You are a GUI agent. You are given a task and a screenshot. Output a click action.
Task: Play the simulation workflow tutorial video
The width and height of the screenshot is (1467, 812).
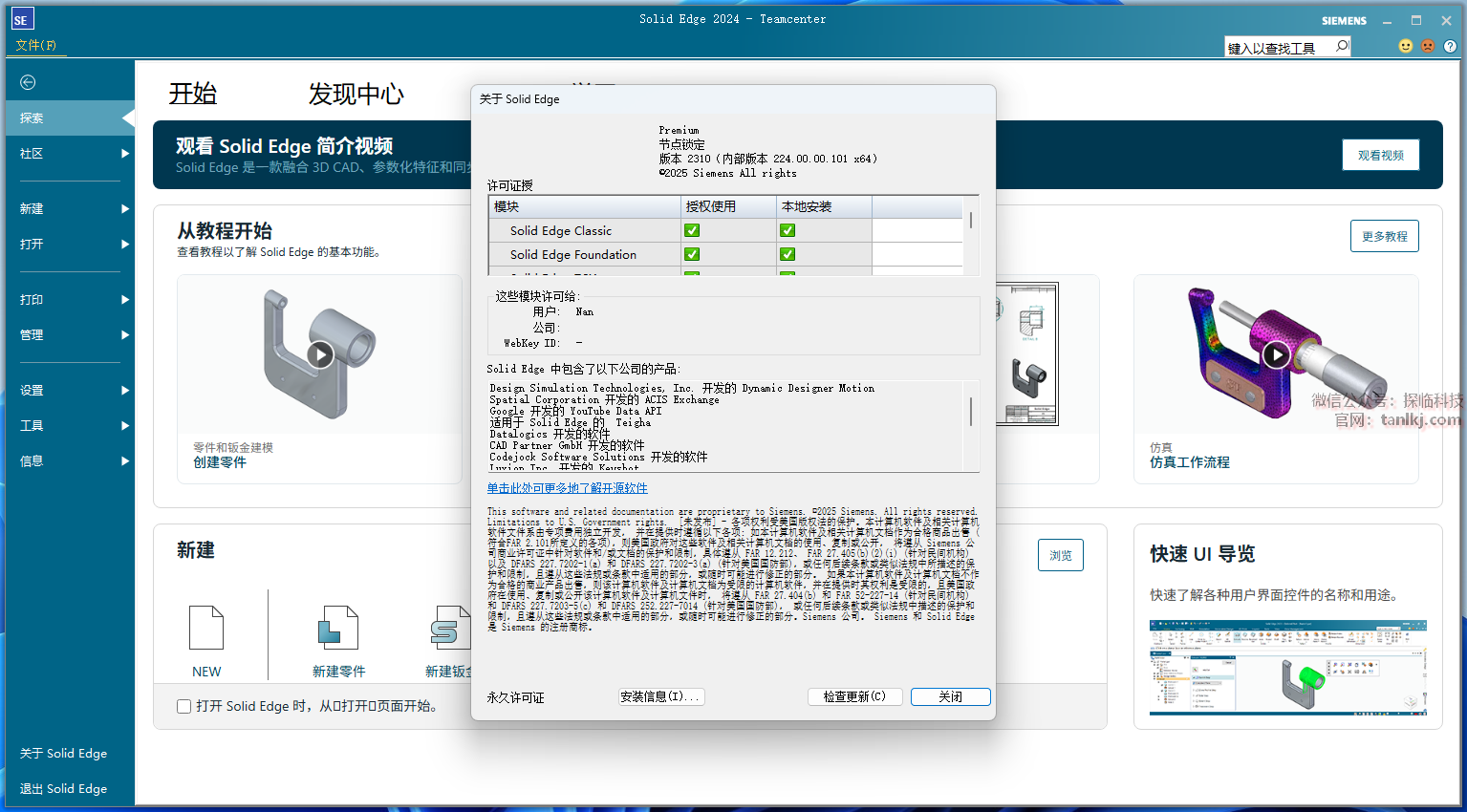[1276, 355]
